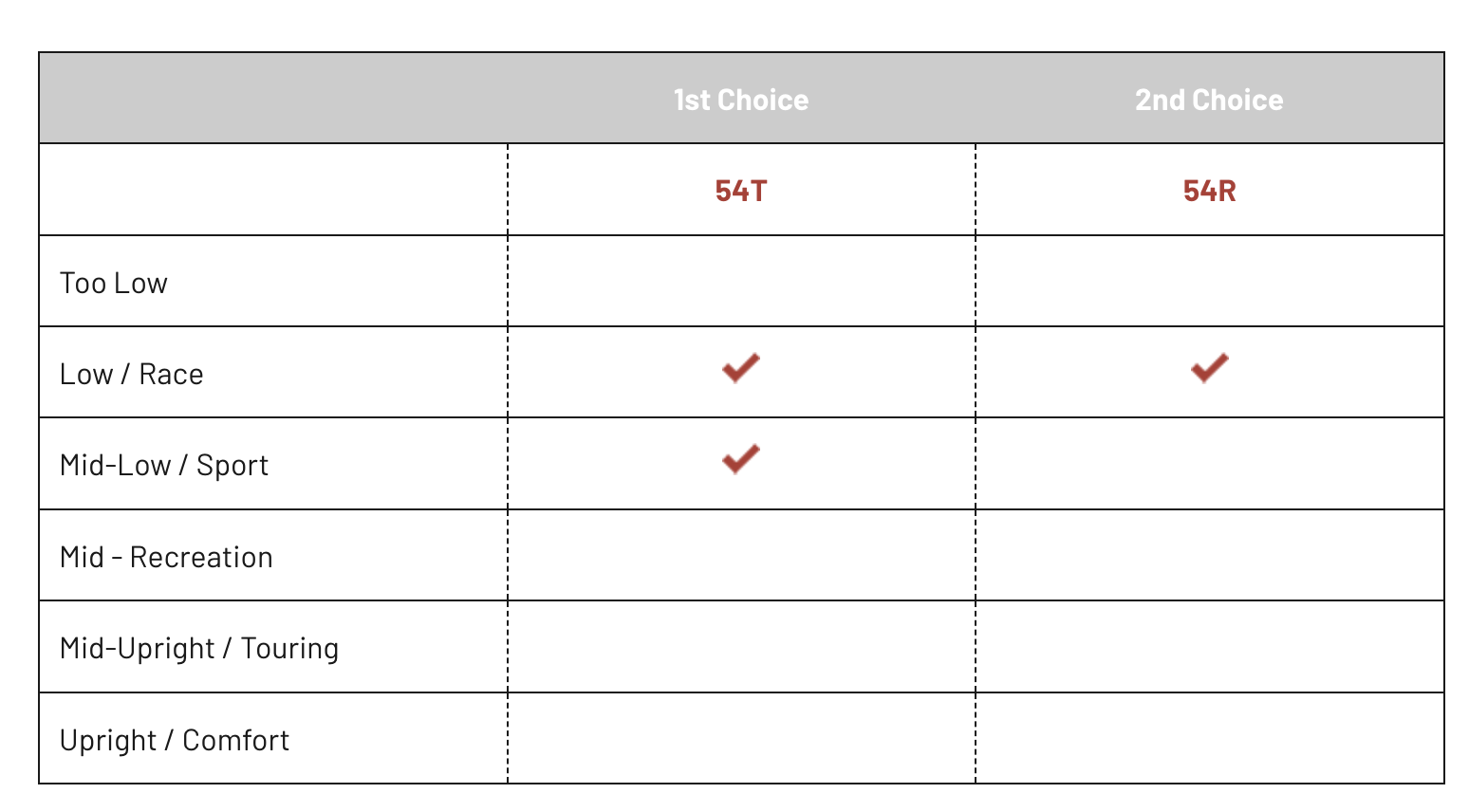Viewport: 1469px width, 812px height.
Task: Click the 54T size label
Action: click(740, 191)
